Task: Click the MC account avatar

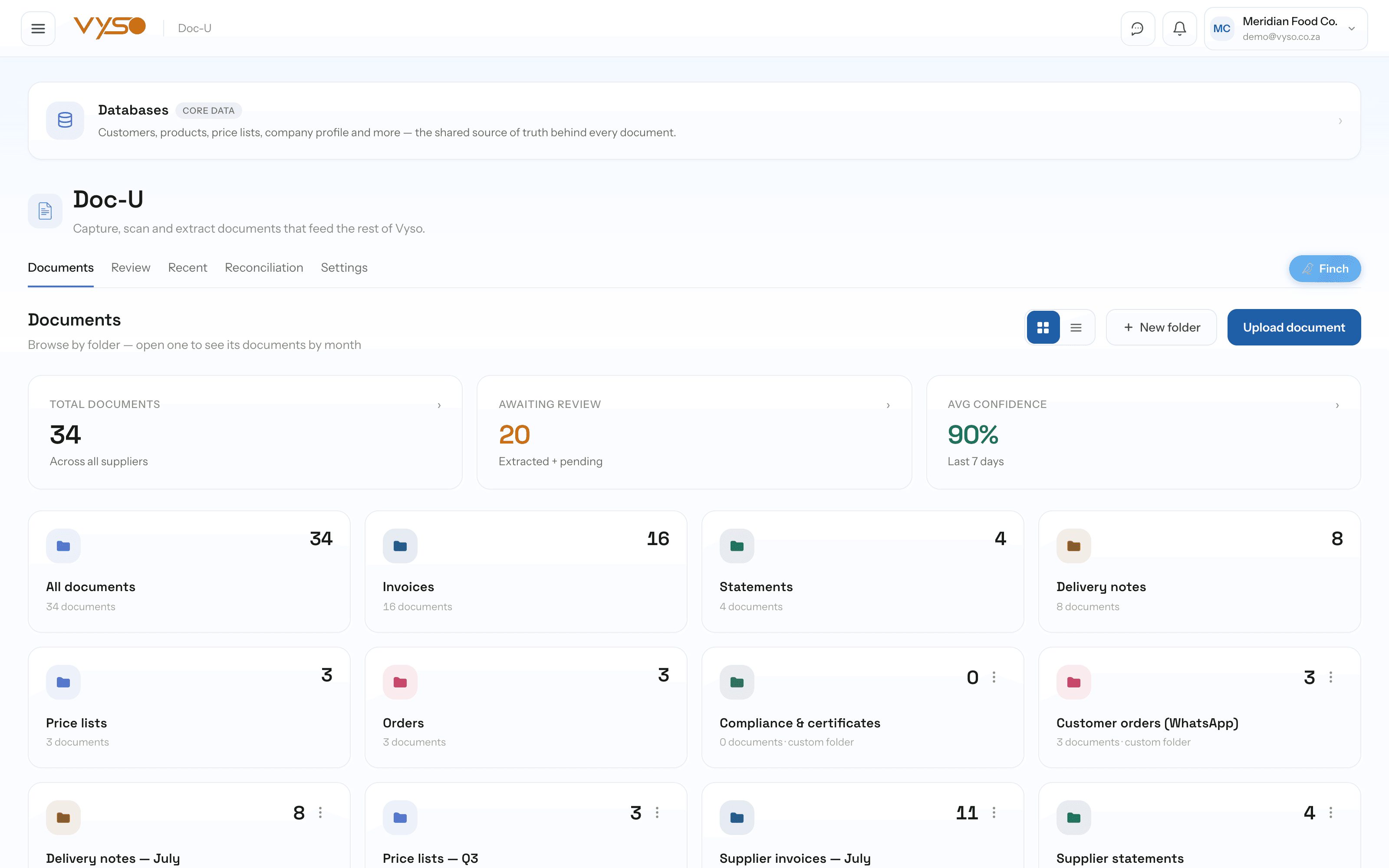Action: tap(1221, 28)
